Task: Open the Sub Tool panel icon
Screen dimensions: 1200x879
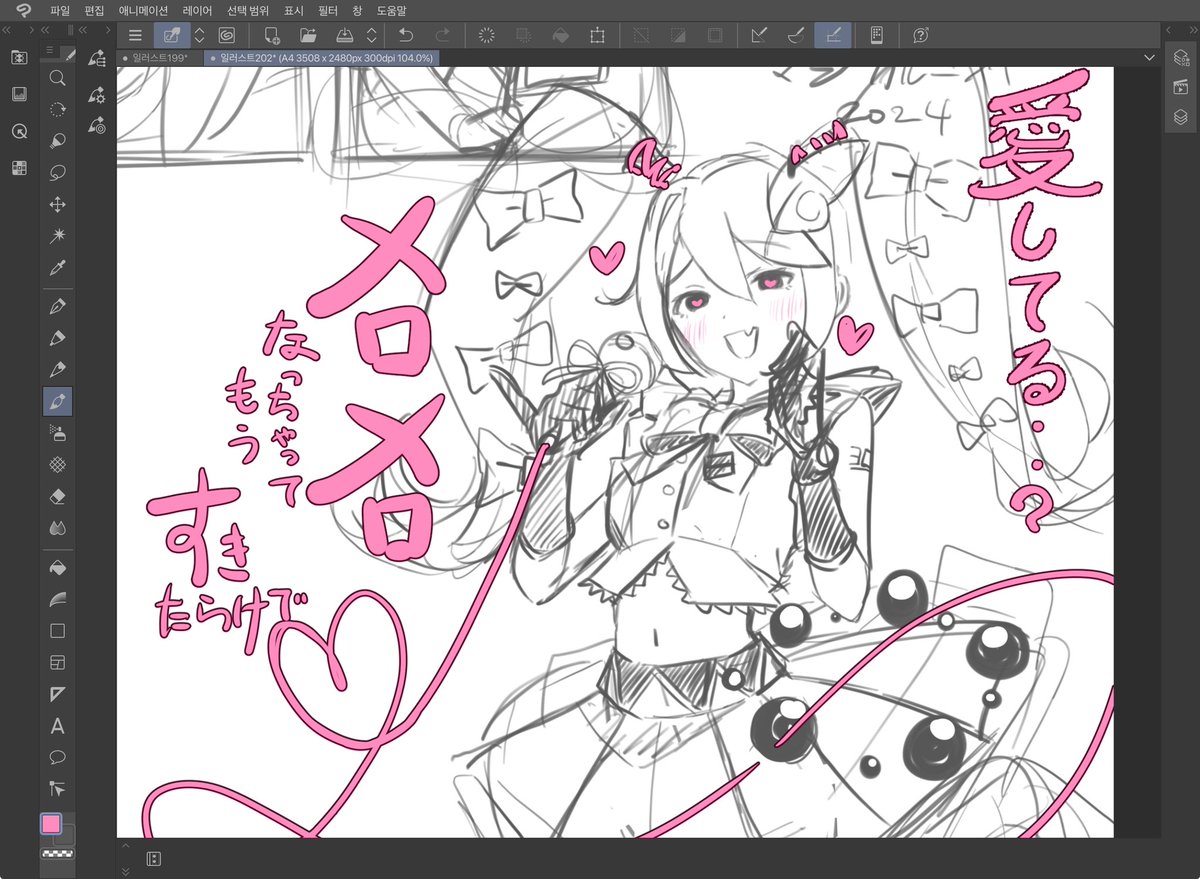Action: point(97,60)
